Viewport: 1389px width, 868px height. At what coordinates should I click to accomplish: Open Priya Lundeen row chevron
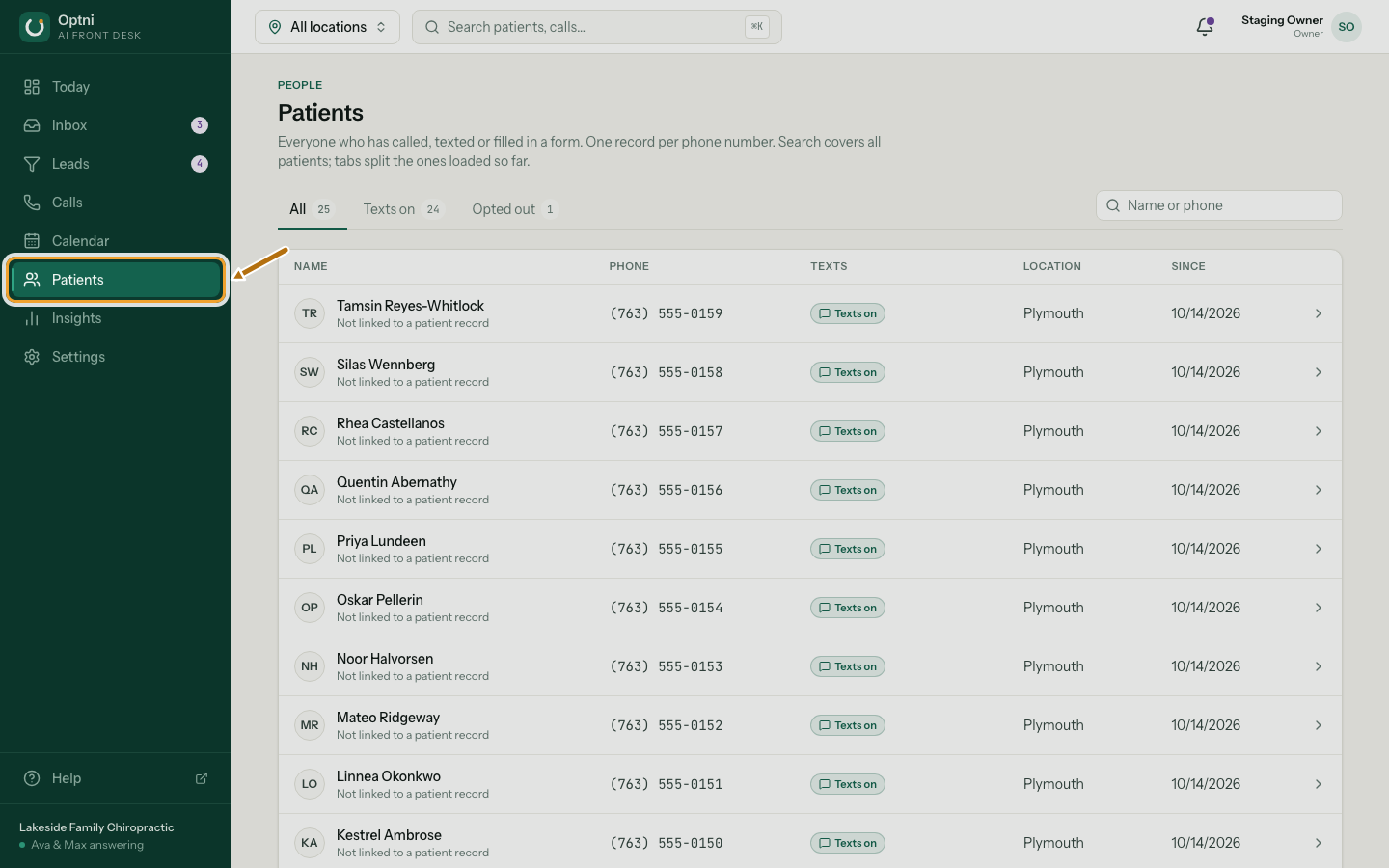(1319, 549)
